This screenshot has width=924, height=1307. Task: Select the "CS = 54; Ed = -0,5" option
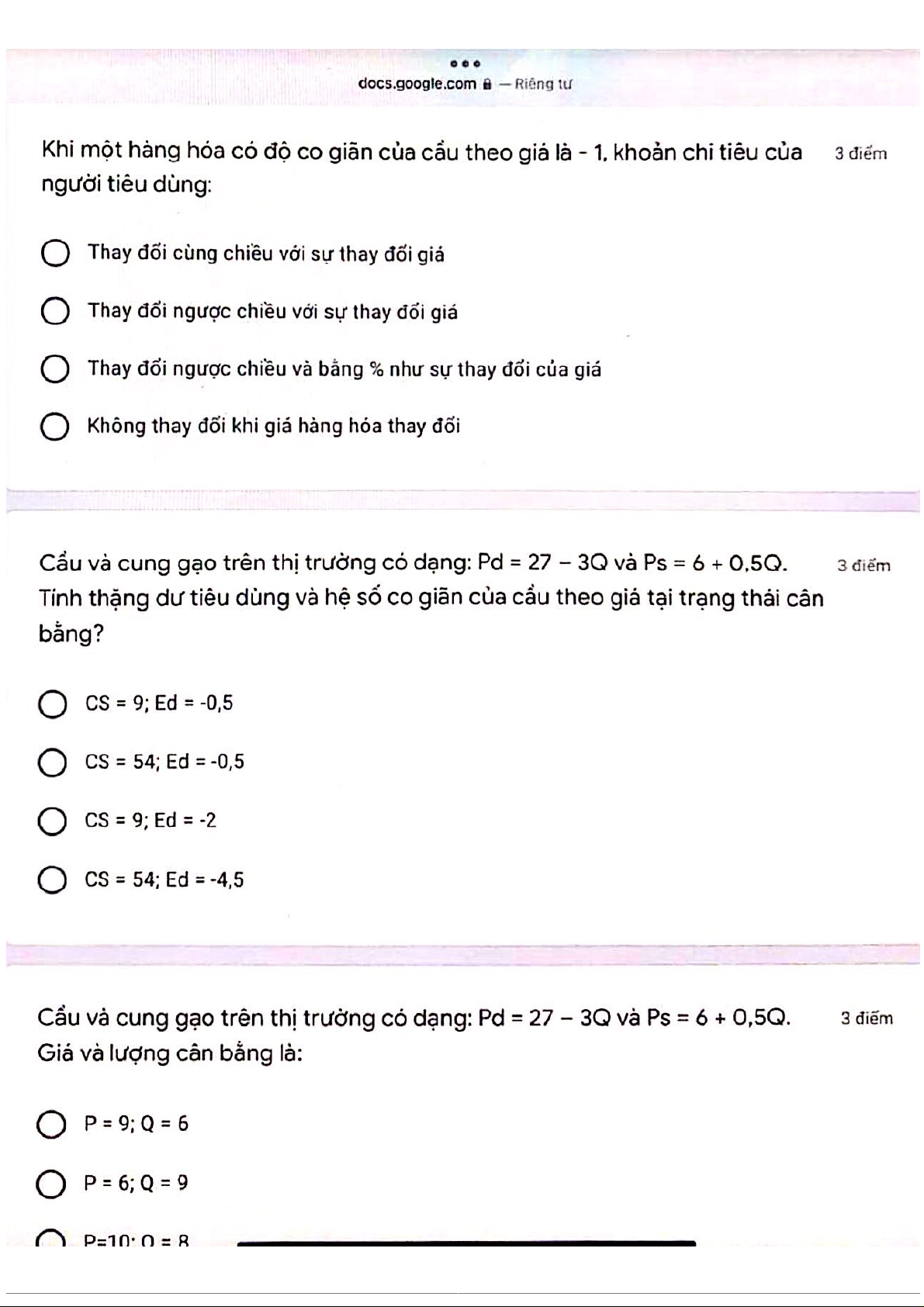coord(52,762)
